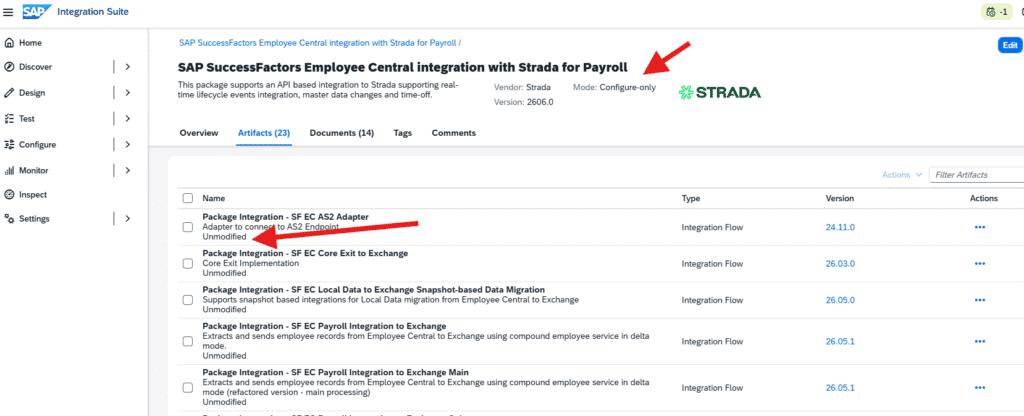Click the Settings gears icon
The image size is (1024, 416).
pyautogui.click(x=9, y=219)
